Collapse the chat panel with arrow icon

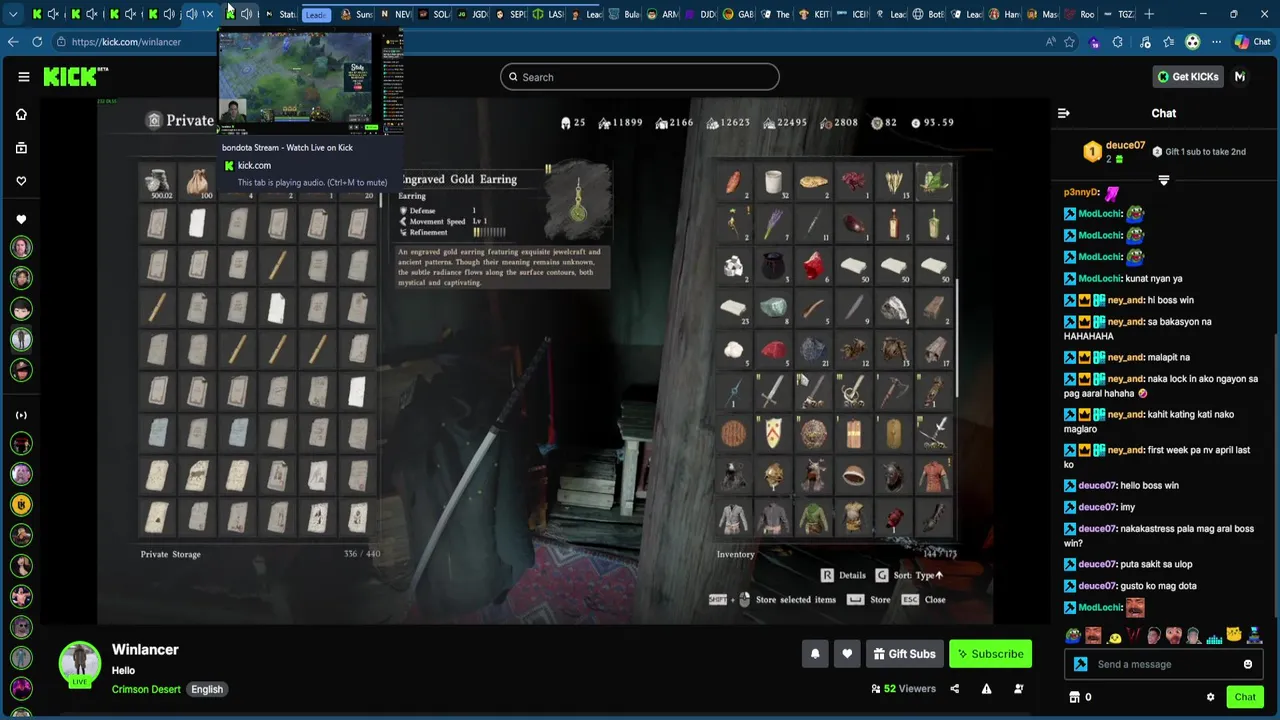pos(1064,113)
